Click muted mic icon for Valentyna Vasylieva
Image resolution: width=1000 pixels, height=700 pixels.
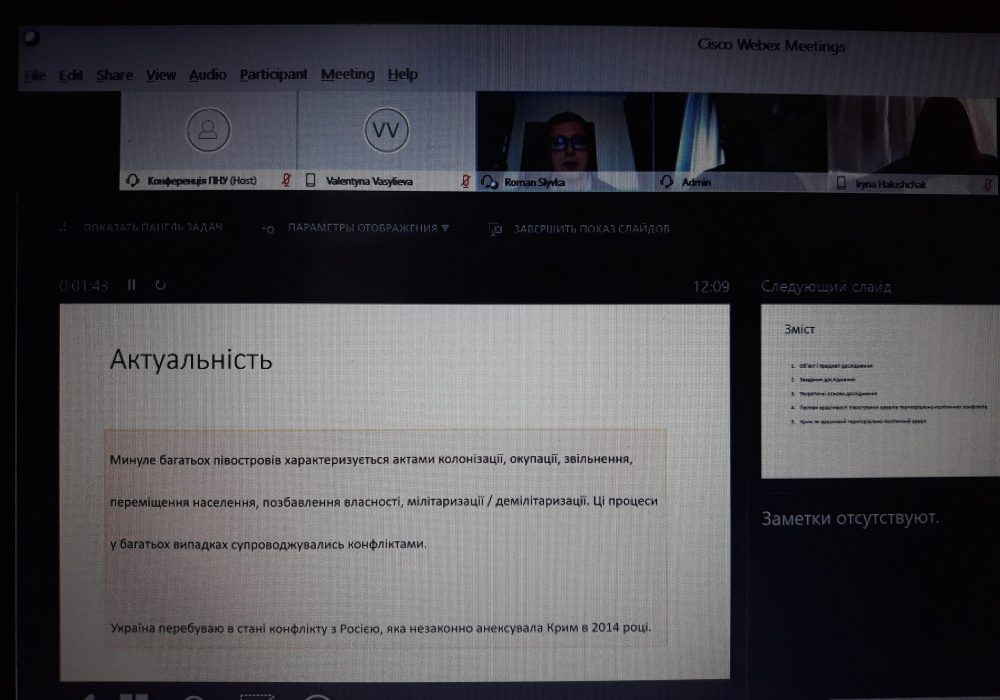[x=465, y=181]
